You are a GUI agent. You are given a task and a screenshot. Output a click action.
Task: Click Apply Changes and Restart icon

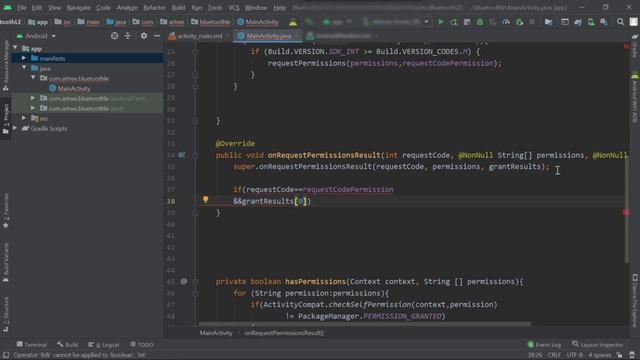(x=454, y=22)
